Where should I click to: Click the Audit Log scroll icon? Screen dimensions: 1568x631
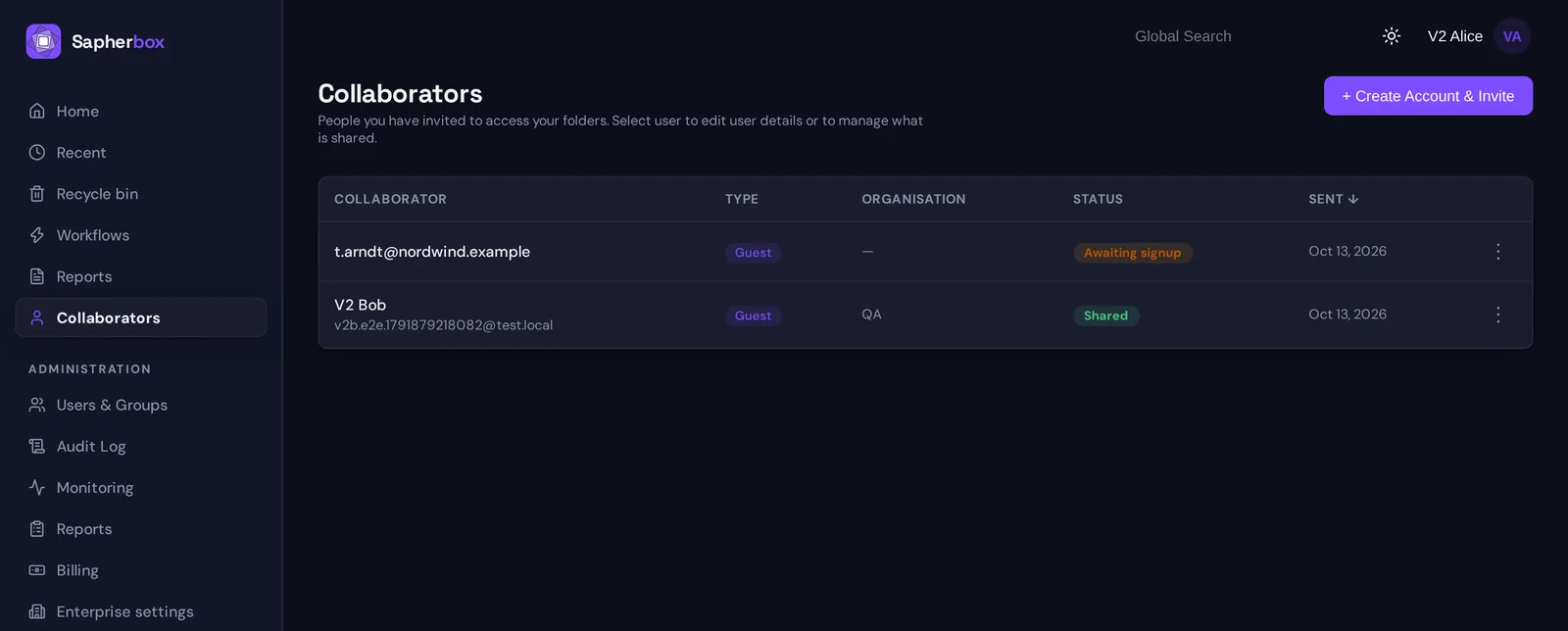(37, 446)
